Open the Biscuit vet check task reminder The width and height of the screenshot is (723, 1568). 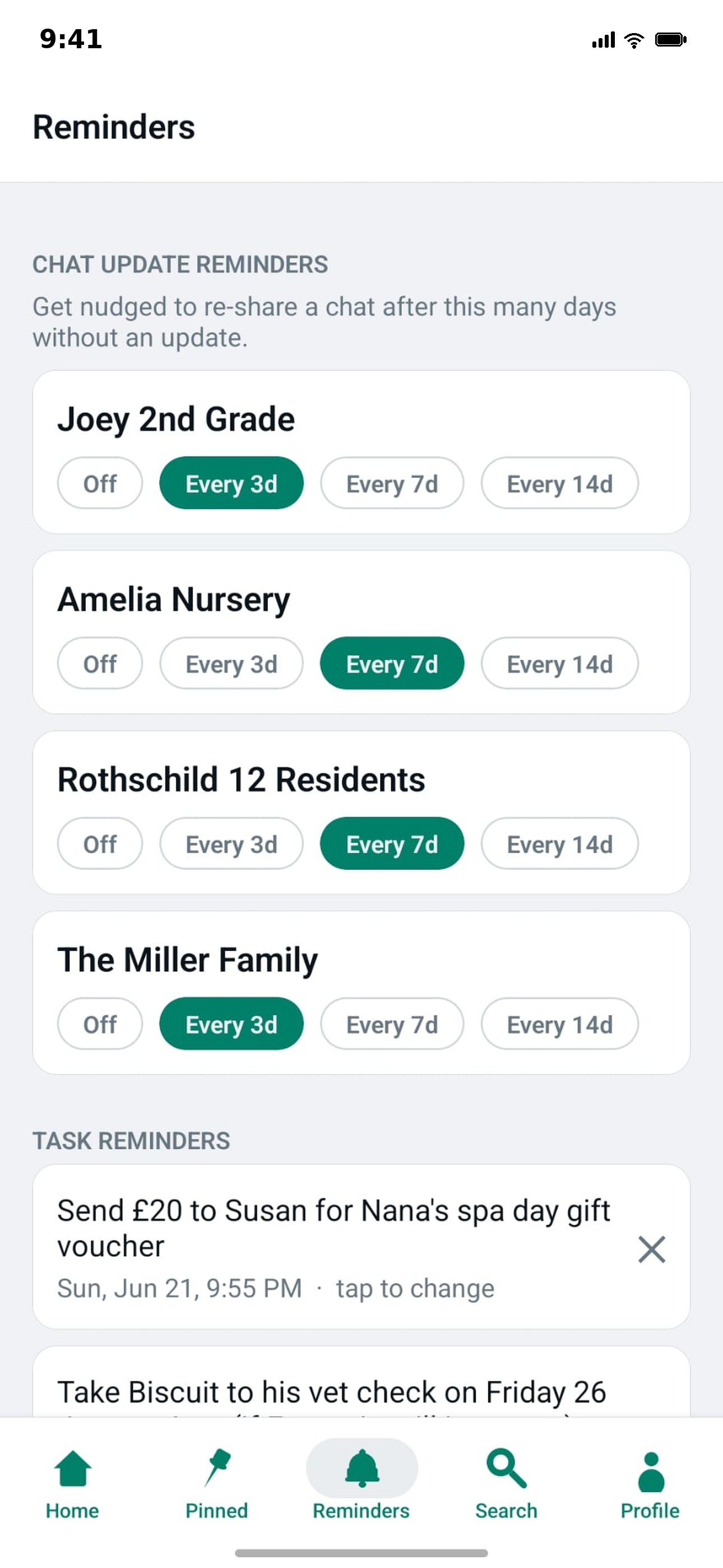coord(361,1382)
